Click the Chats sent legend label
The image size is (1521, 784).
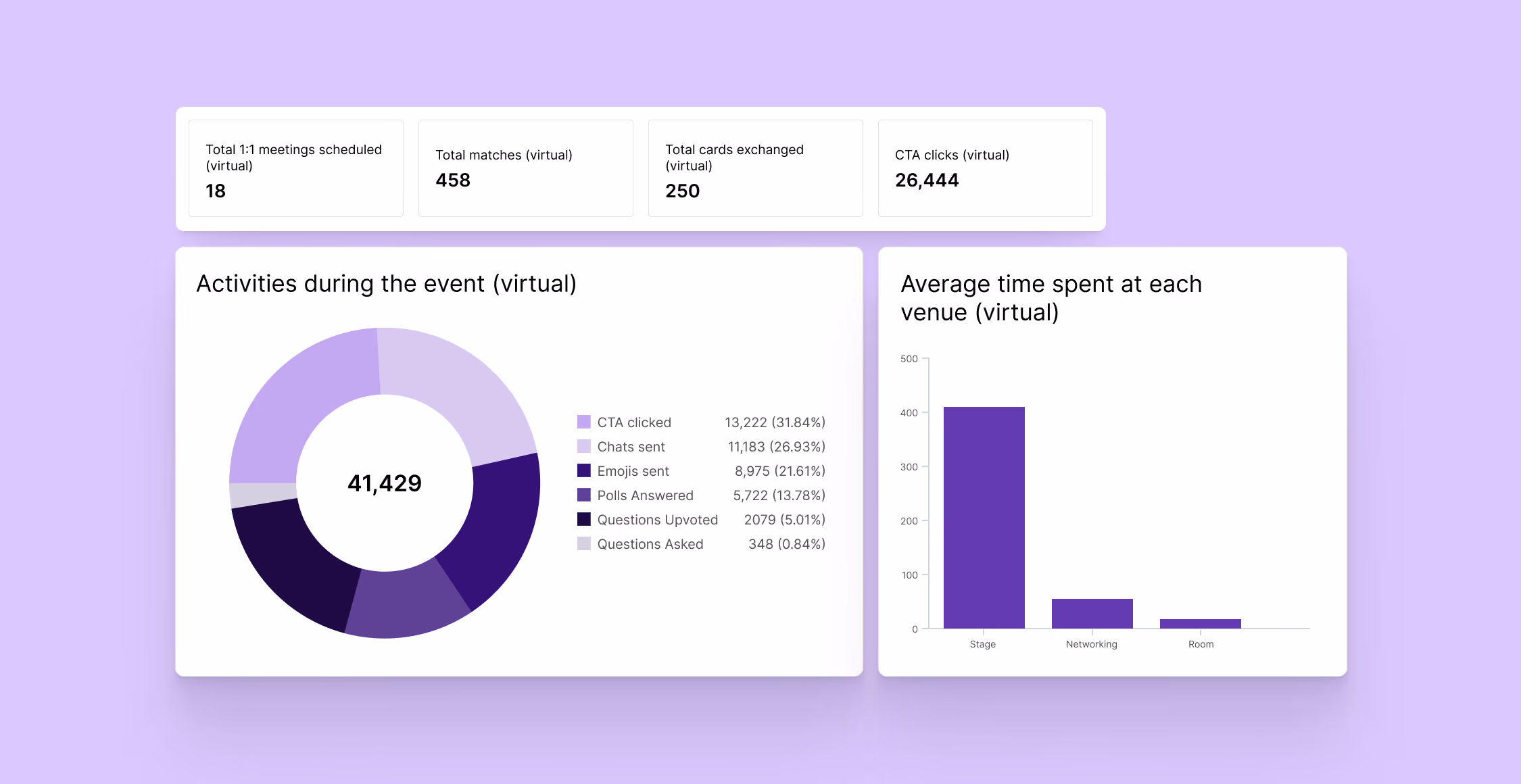click(631, 447)
